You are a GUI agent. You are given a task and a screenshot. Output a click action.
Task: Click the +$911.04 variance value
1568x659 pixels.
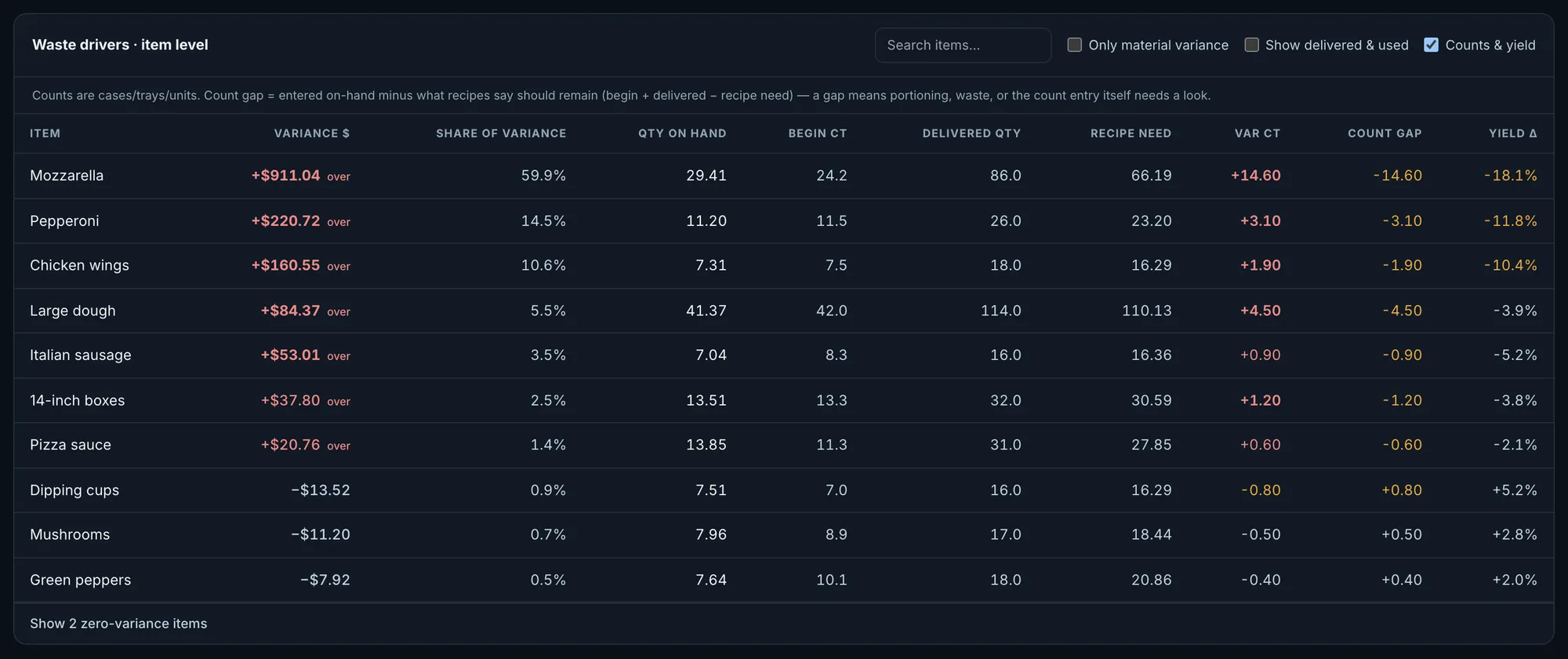(x=285, y=176)
